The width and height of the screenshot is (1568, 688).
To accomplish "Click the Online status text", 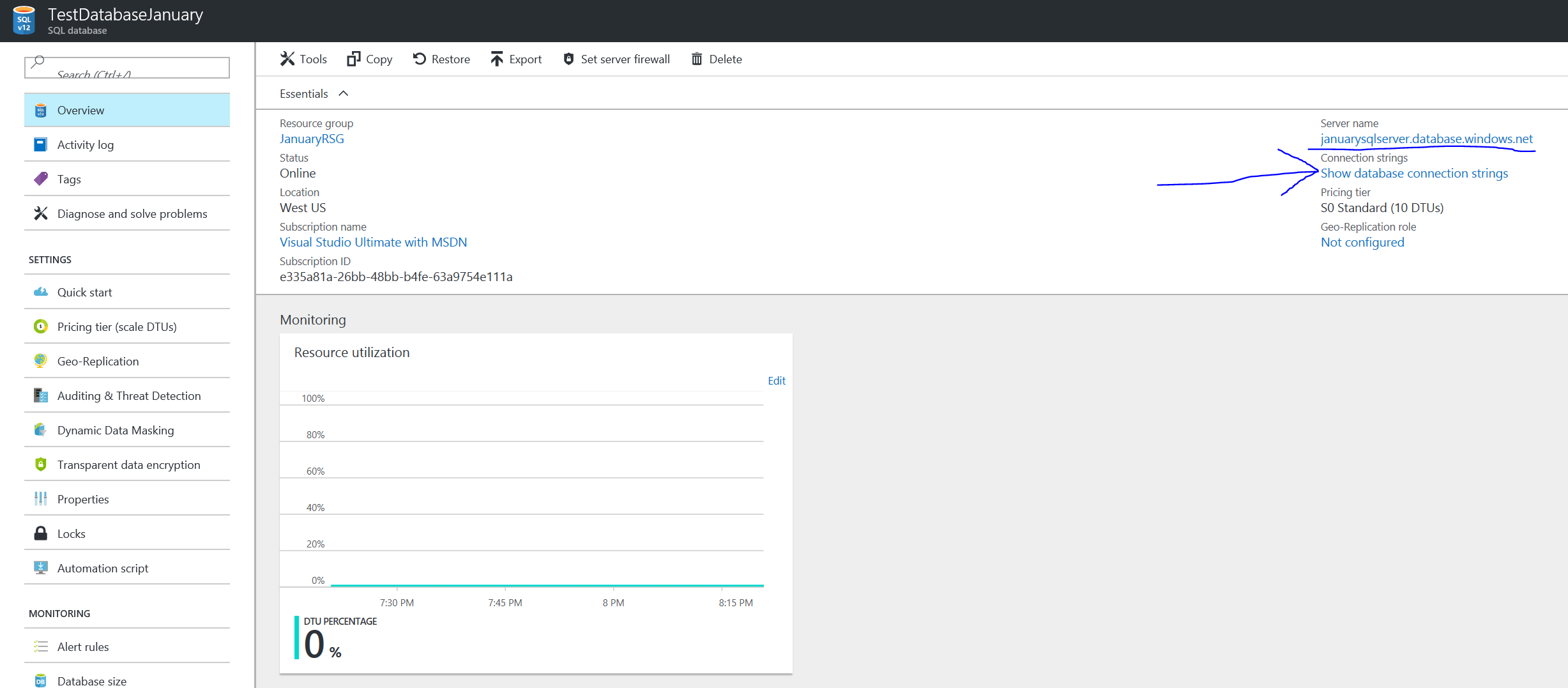I will [298, 173].
